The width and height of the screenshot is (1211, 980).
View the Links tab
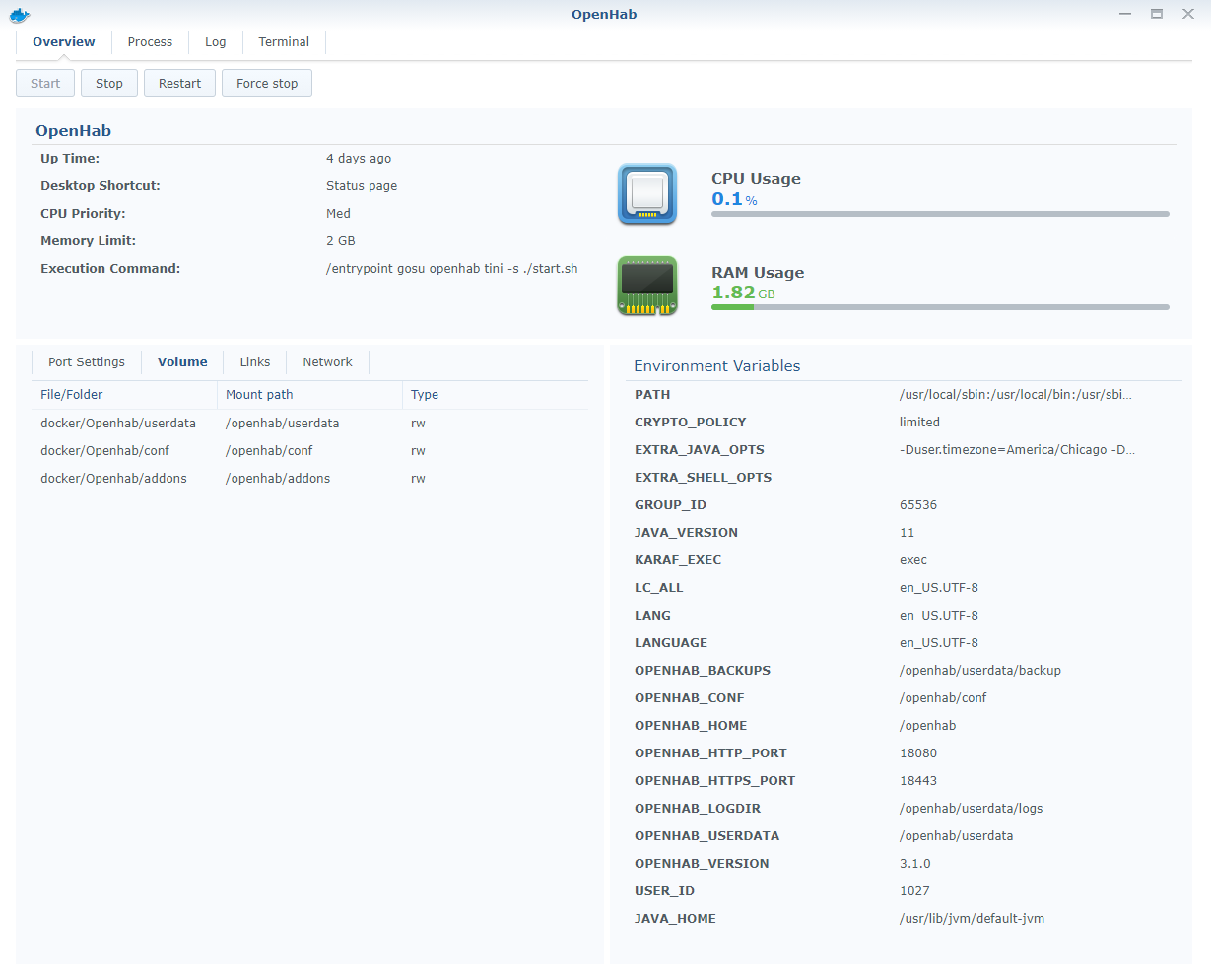(x=254, y=362)
